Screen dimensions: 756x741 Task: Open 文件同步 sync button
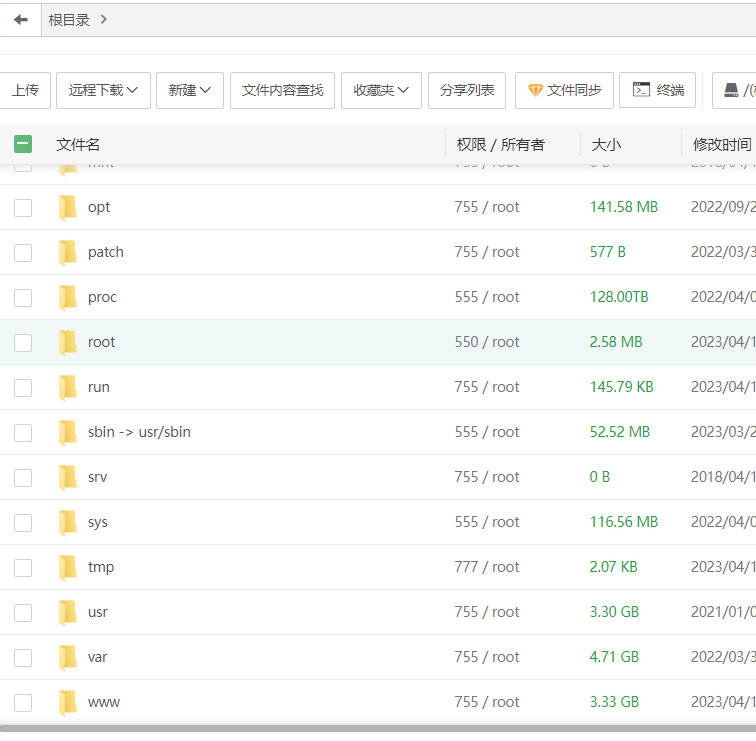(x=564, y=90)
